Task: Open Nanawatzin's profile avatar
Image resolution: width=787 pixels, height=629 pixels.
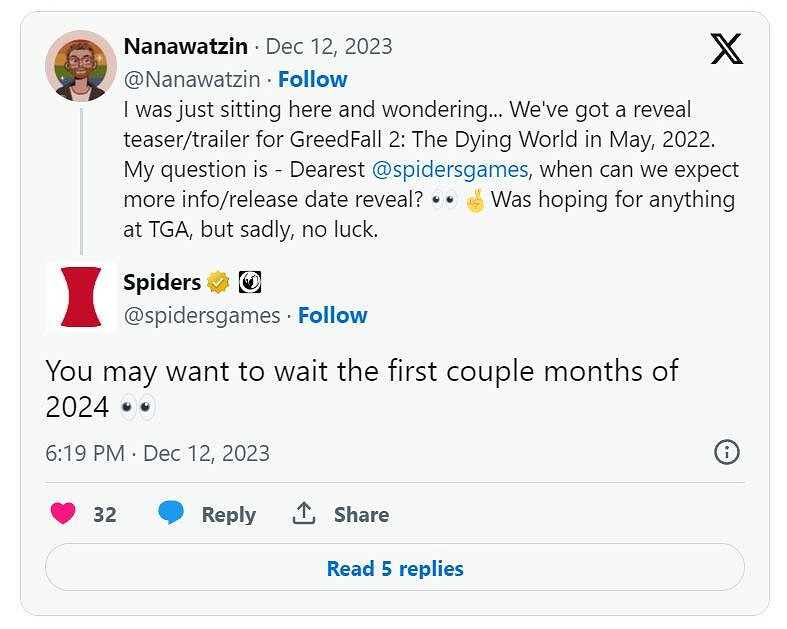Action: click(x=81, y=66)
